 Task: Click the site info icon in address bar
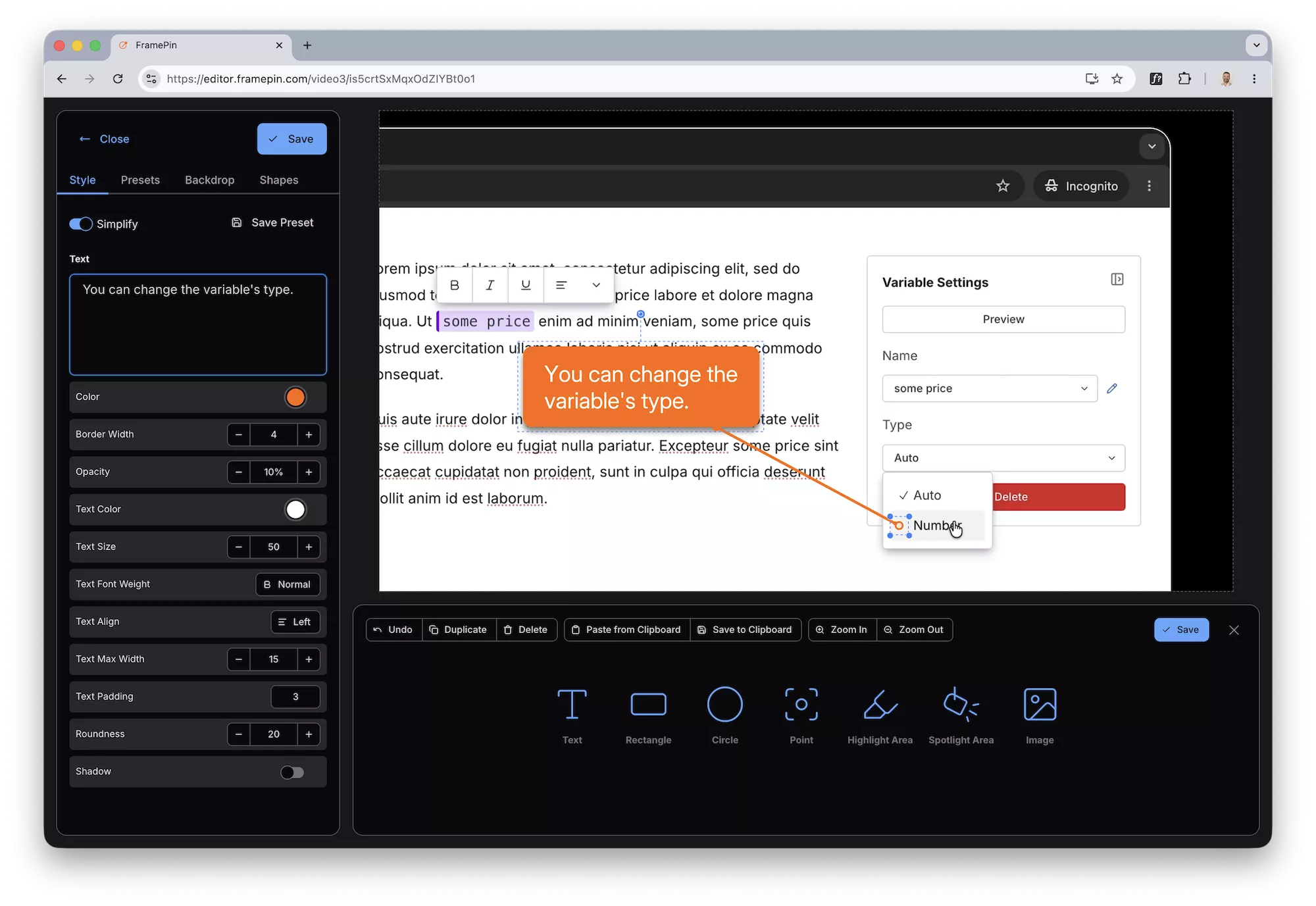(151, 79)
